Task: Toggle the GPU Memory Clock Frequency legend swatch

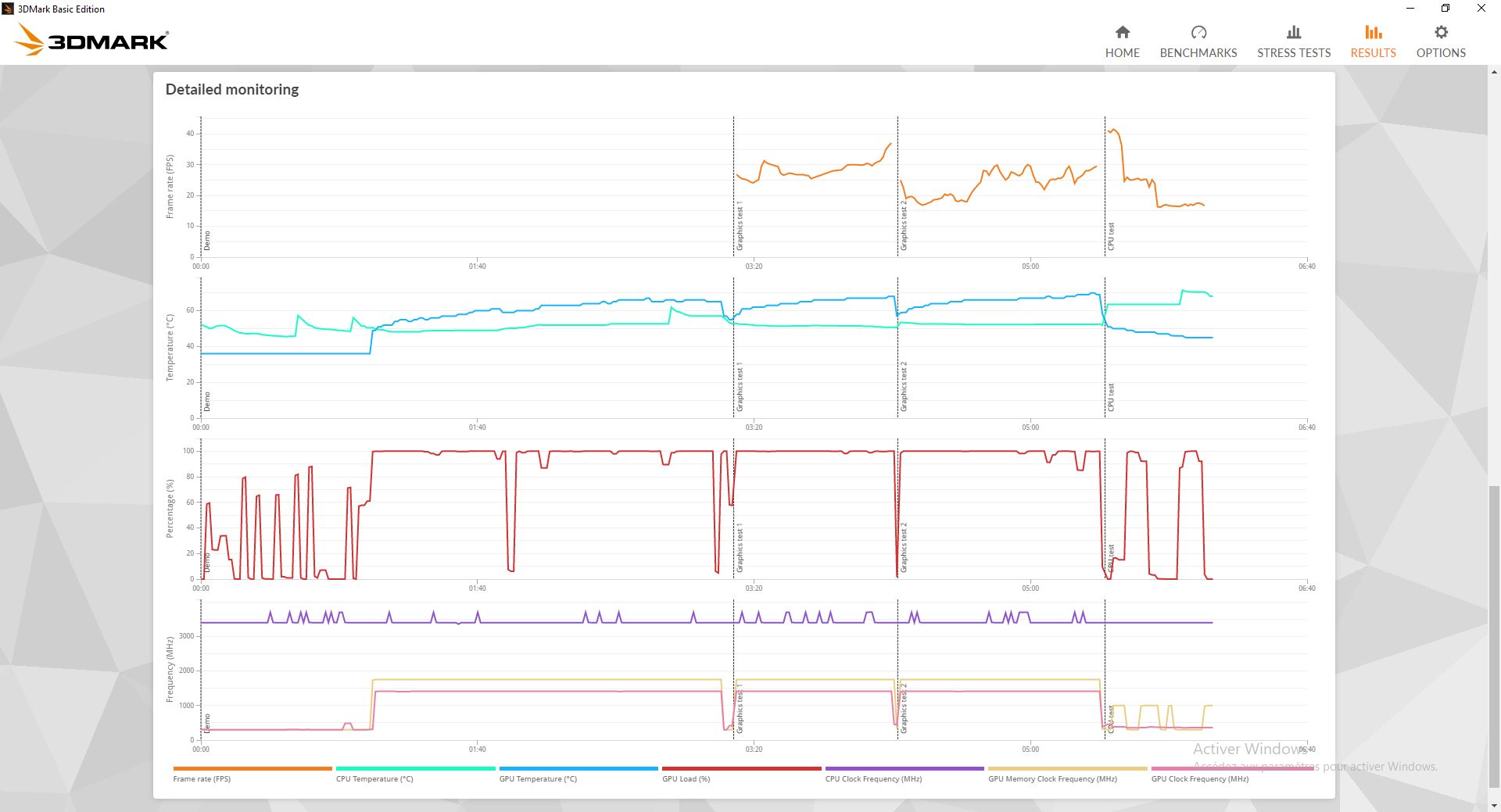Action: [1068, 768]
